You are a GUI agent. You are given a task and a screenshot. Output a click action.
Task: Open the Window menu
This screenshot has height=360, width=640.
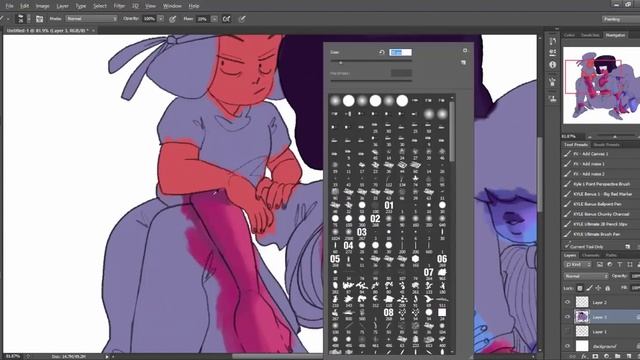172,6
